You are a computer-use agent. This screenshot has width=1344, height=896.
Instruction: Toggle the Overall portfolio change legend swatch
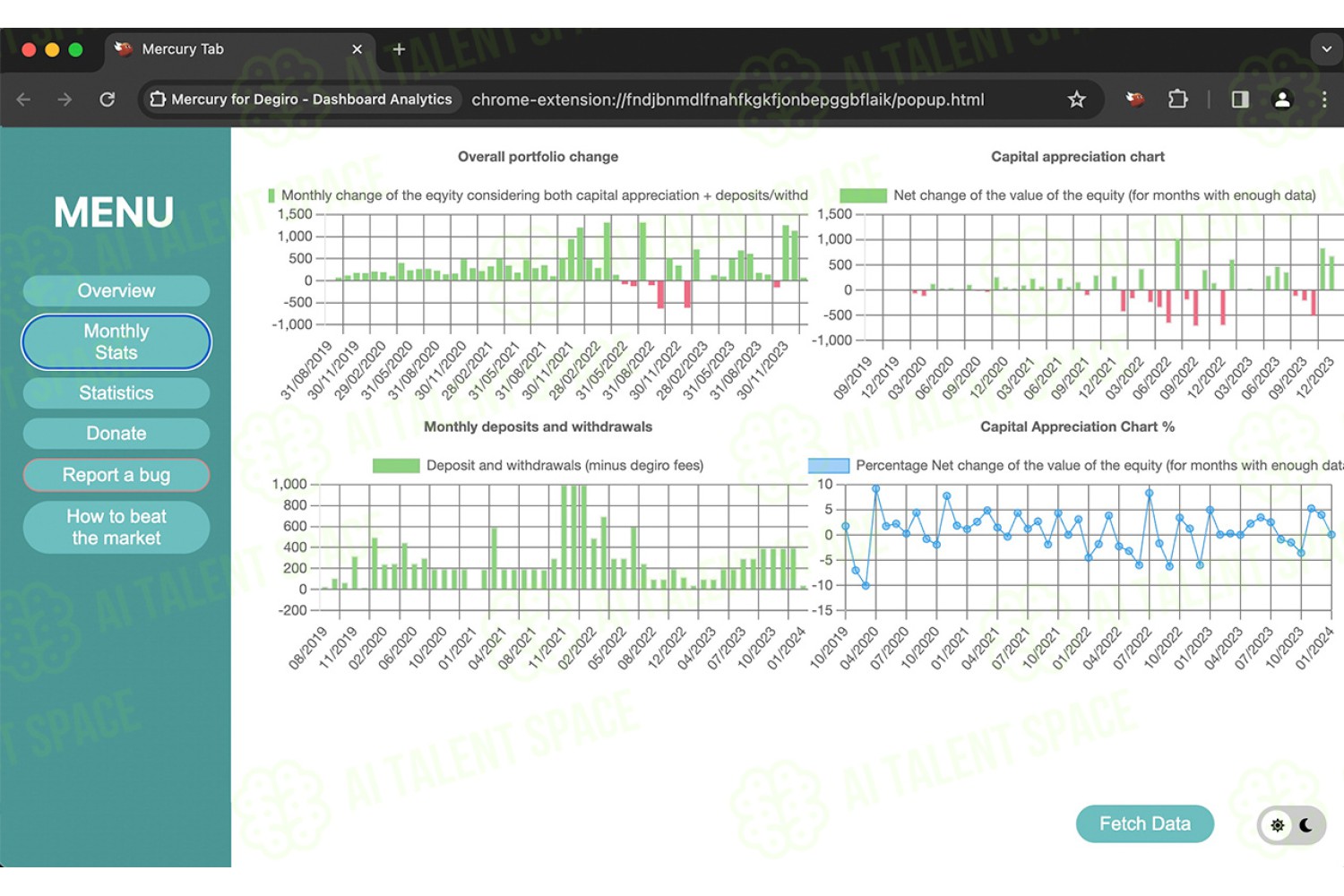271,195
